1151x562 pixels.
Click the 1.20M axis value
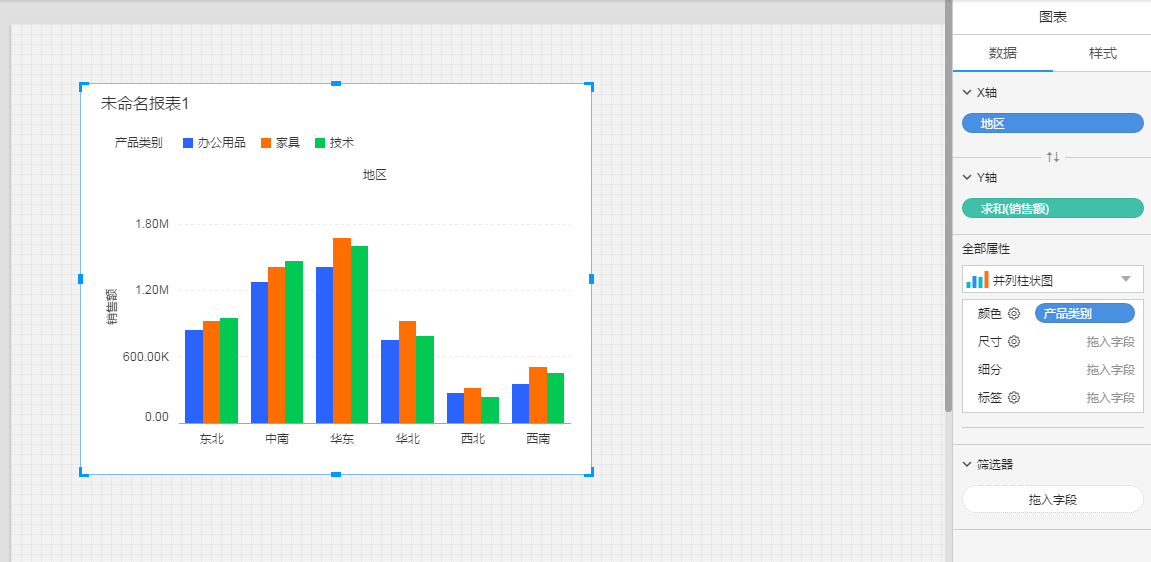coord(152,291)
